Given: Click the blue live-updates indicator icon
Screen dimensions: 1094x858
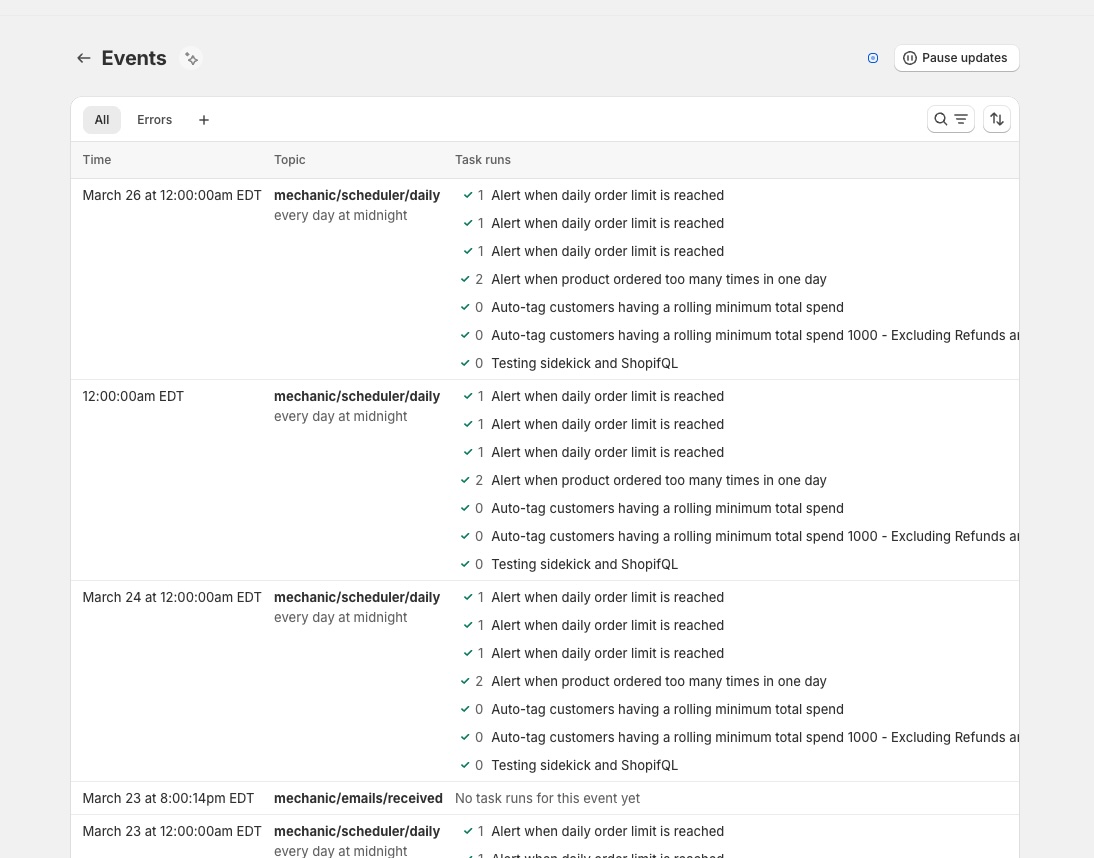Looking at the screenshot, I should click(x=873, y=58).
